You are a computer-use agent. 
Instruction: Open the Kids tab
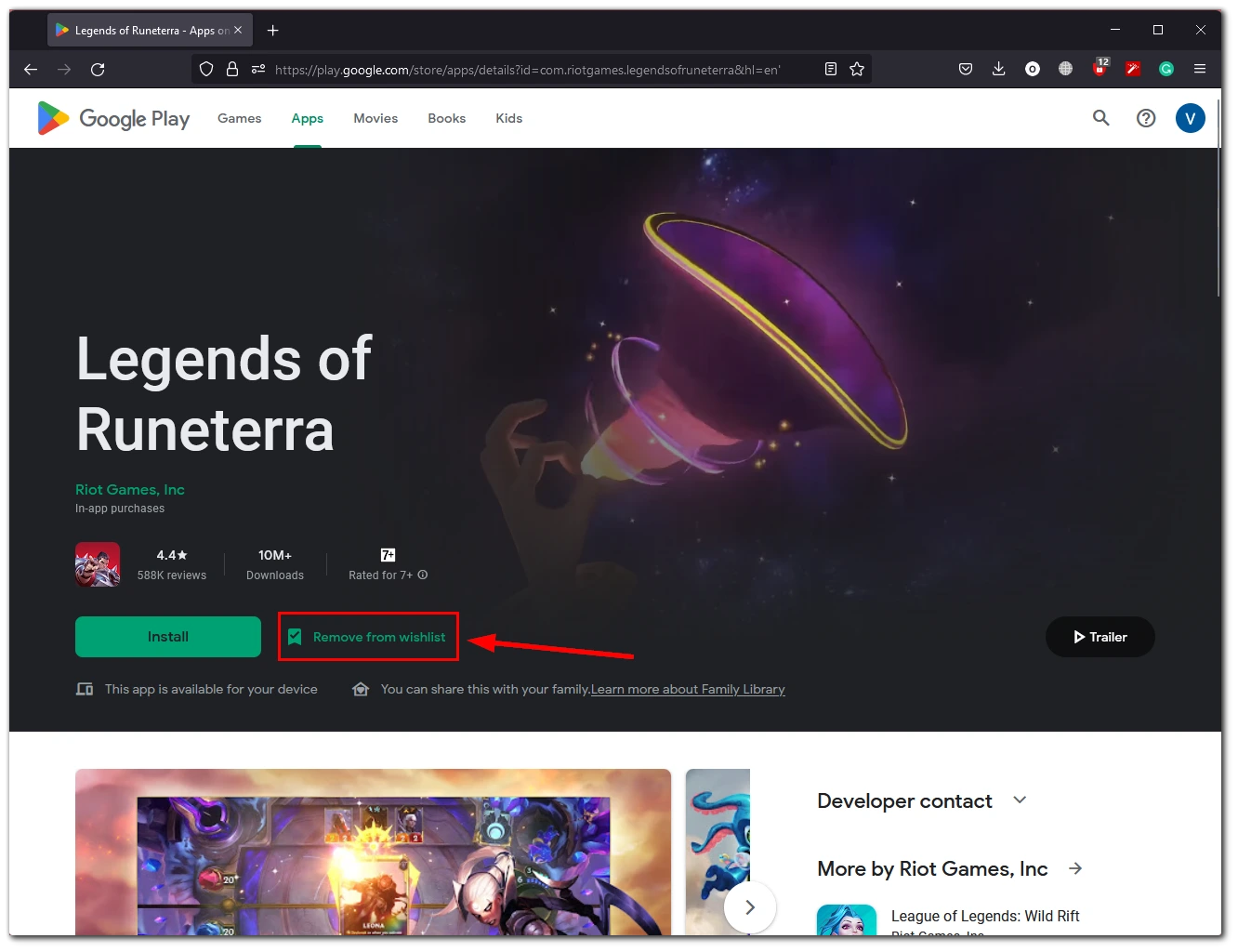pos(509,118)
